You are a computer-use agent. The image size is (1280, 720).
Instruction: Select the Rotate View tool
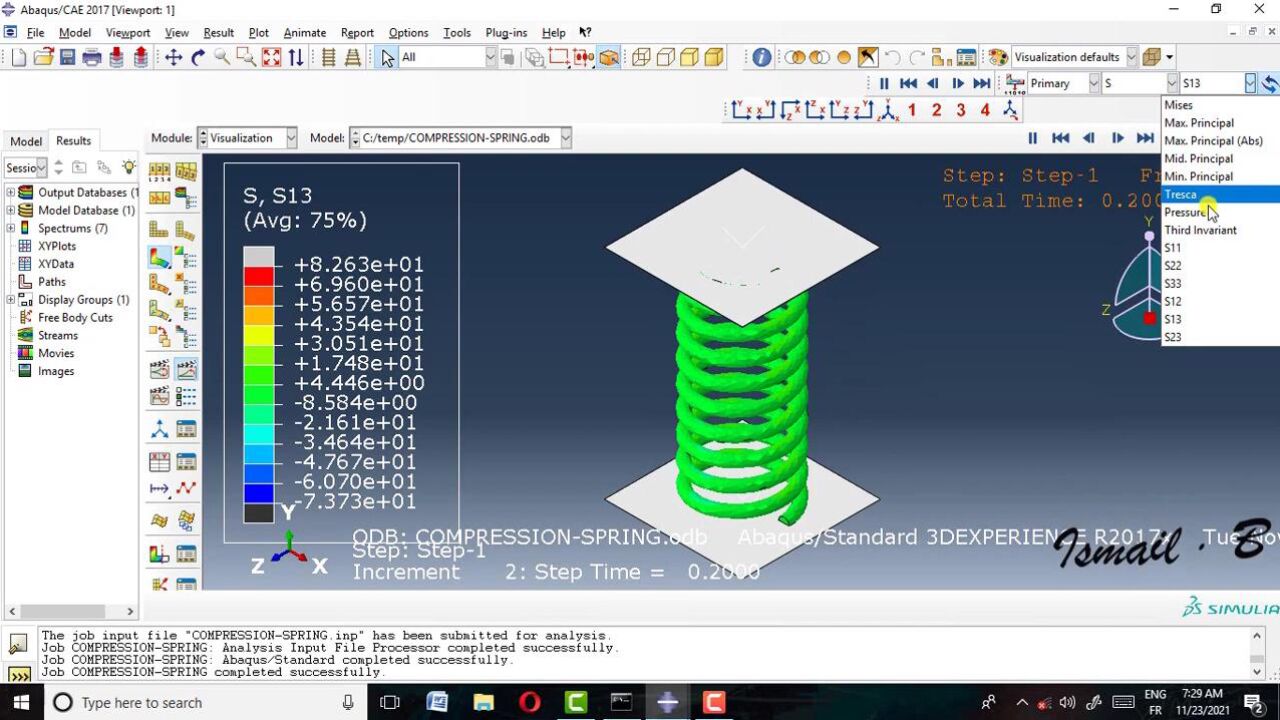coord(198,58)
